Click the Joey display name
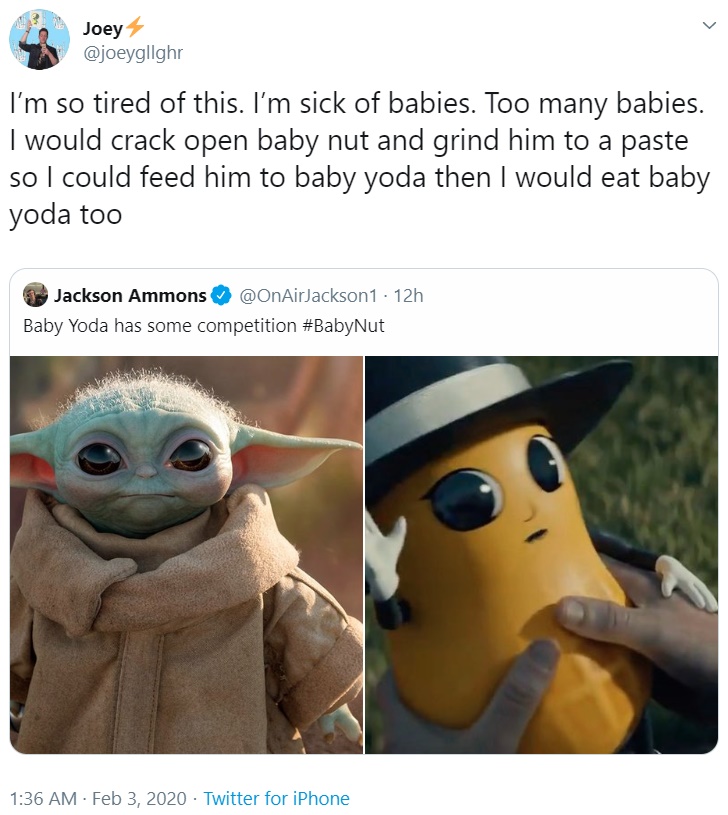 pyautogui.click(x=103, y=28)
